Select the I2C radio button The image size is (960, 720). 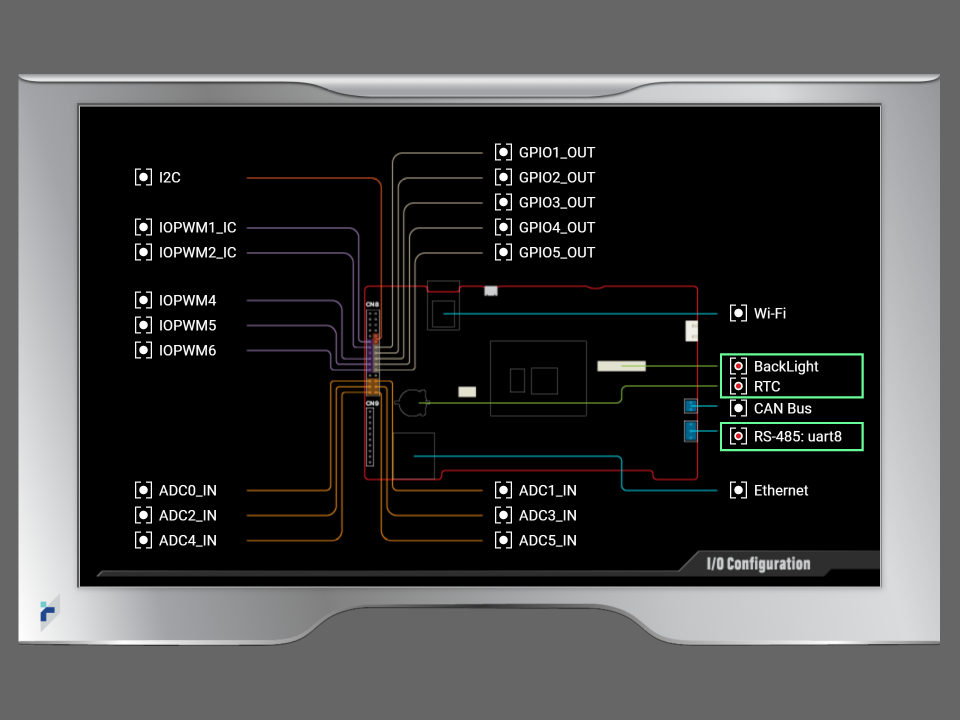point(143,178)
